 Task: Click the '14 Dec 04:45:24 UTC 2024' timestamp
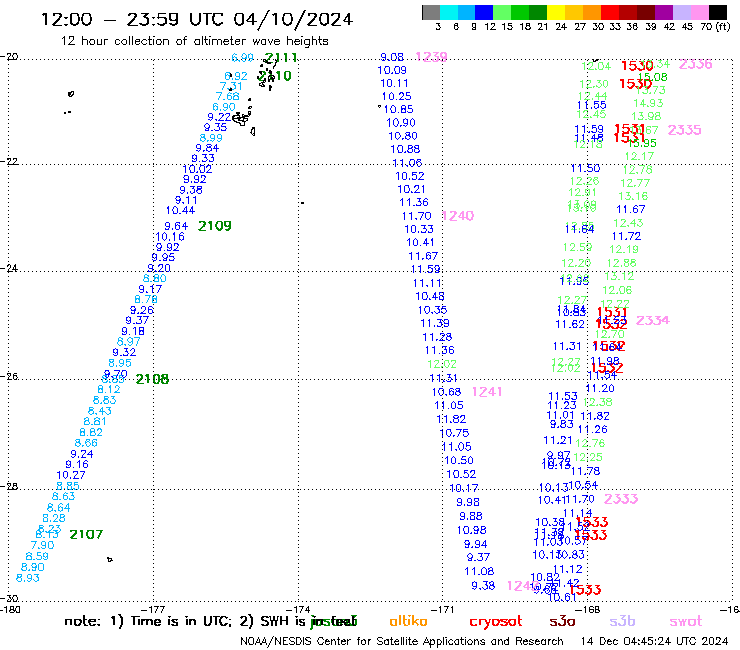pos(654,641)
